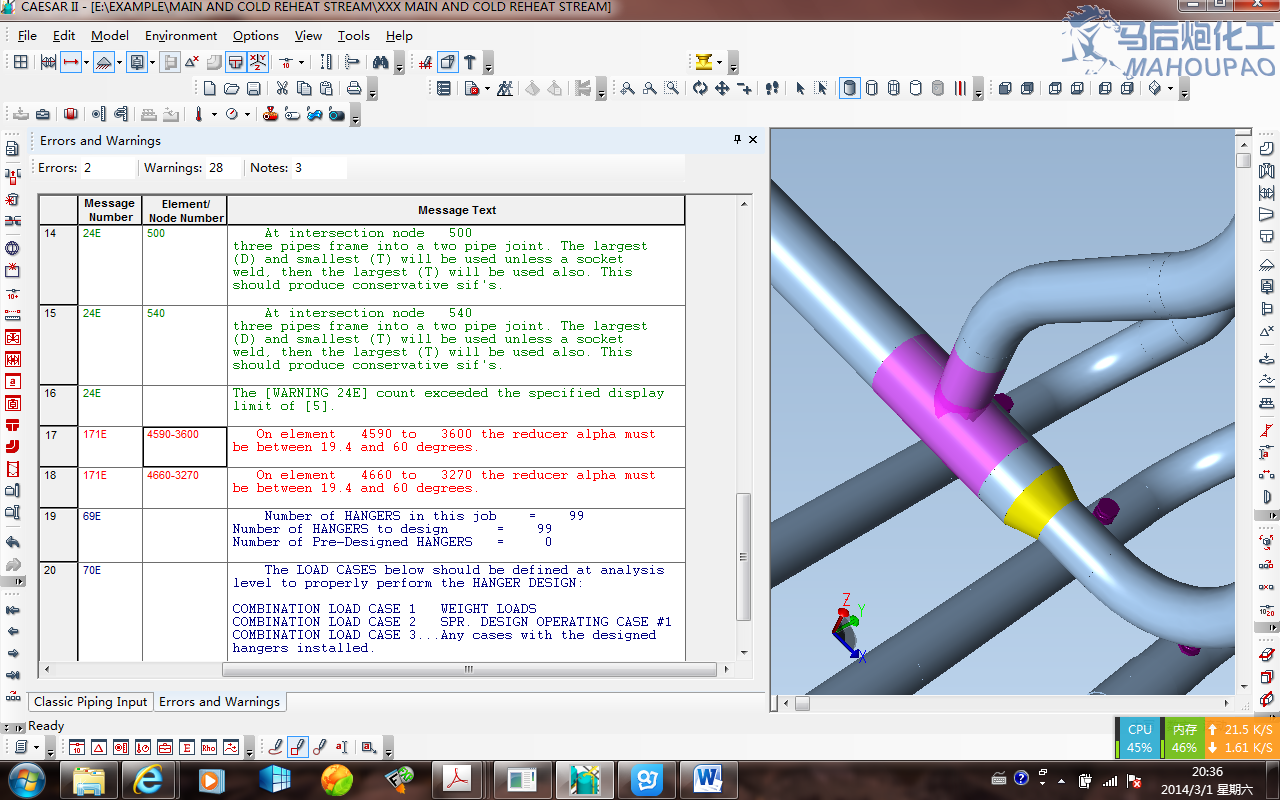The width and height of the screenshot is (1280, 800).
Task: Open dropdown beside the pressure gauge icon
Action: click(248, 114)
